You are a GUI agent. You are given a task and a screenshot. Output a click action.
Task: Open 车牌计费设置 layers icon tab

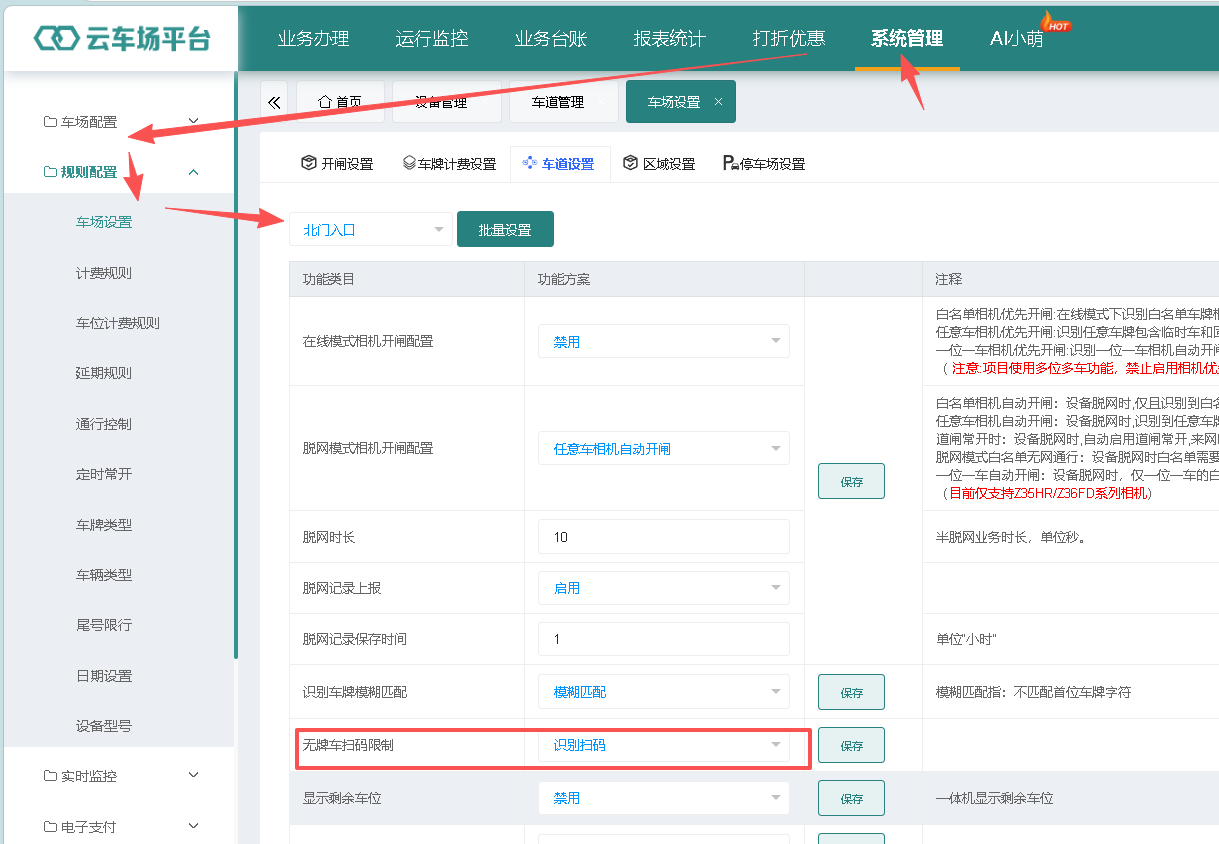tap(409, 163)
